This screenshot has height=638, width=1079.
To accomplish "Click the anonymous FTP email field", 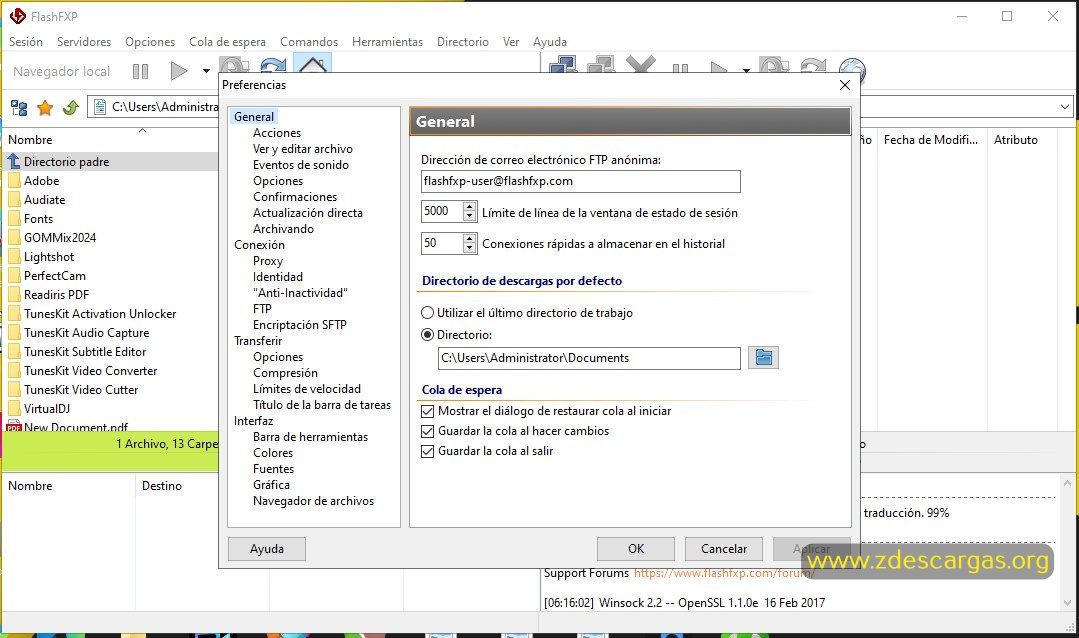I will [581, 181].
